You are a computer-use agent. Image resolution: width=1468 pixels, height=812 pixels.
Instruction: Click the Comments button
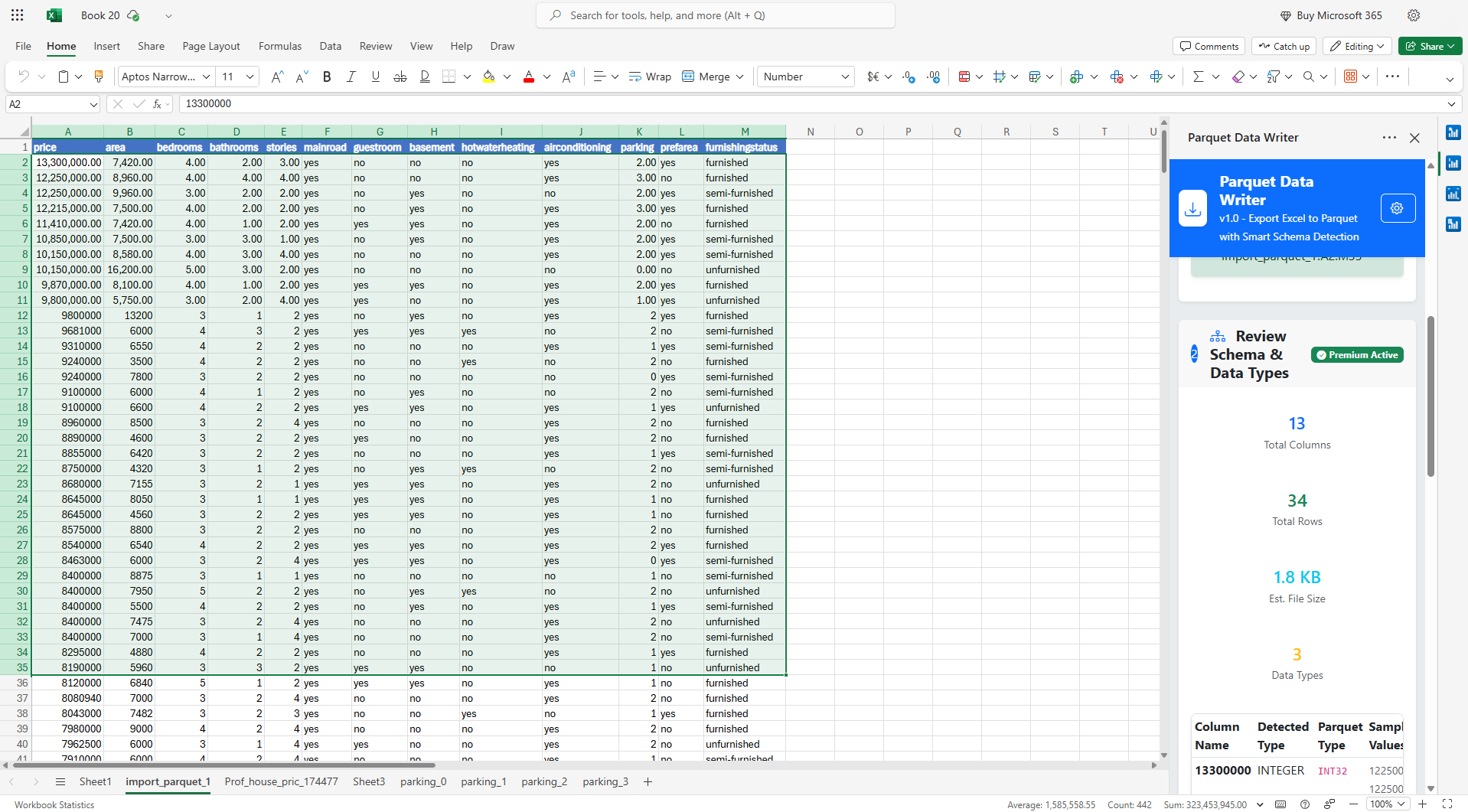(x=1209, y=46)
